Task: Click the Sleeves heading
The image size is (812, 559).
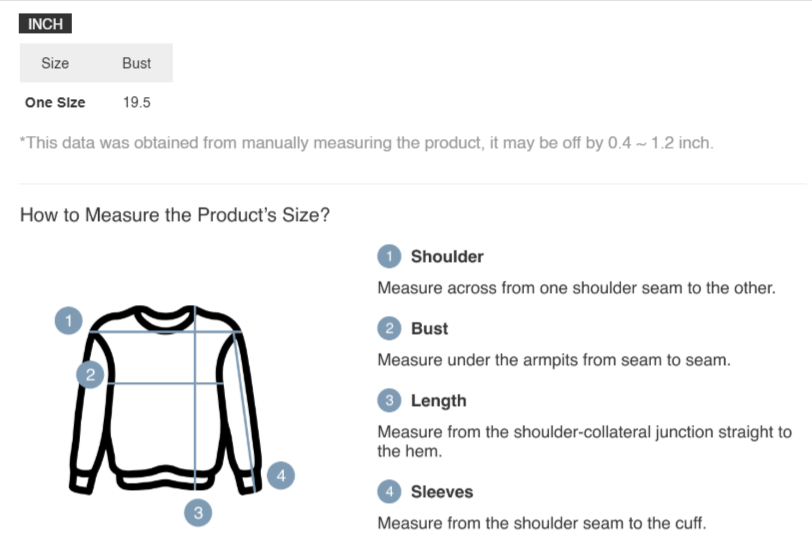Action: [x=442, y=492]
